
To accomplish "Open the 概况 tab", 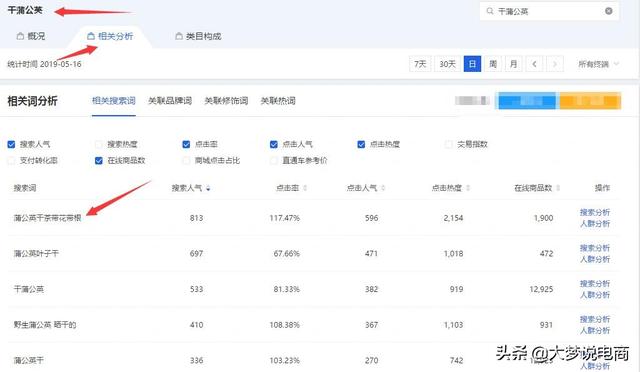I will [x=31, y=36].
